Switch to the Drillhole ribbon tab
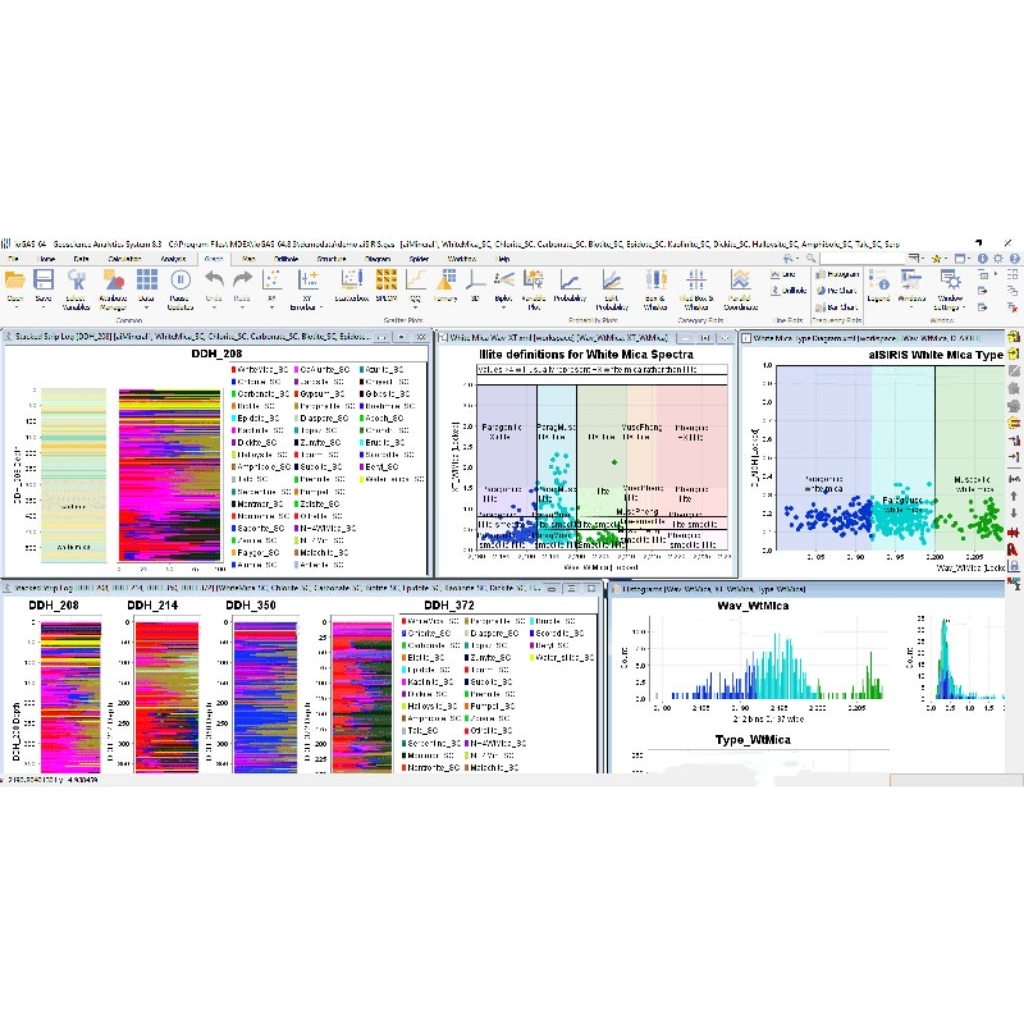Image resolution: width=1024 pixels, height=1024 pixels. click(286, 259)
